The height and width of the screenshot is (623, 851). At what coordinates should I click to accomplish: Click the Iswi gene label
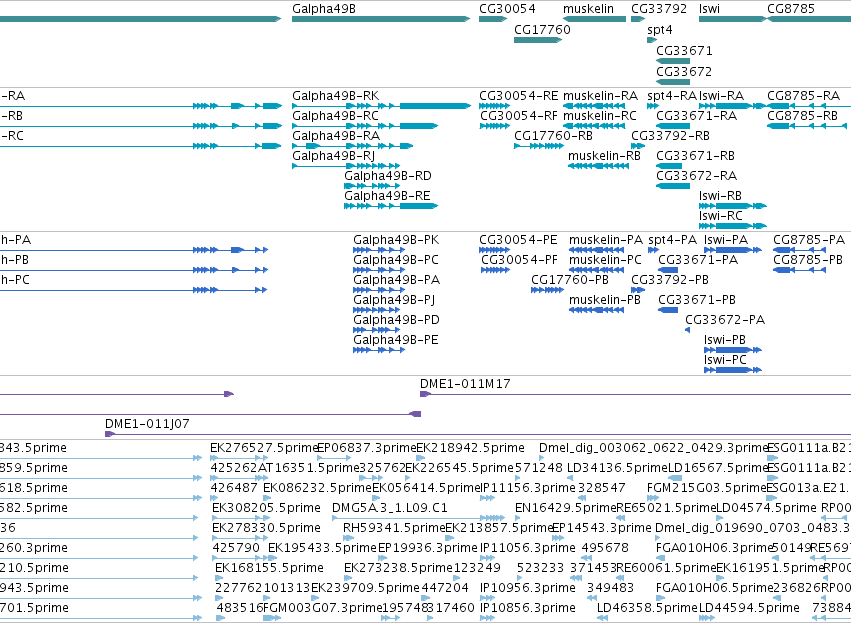point(709,9)
